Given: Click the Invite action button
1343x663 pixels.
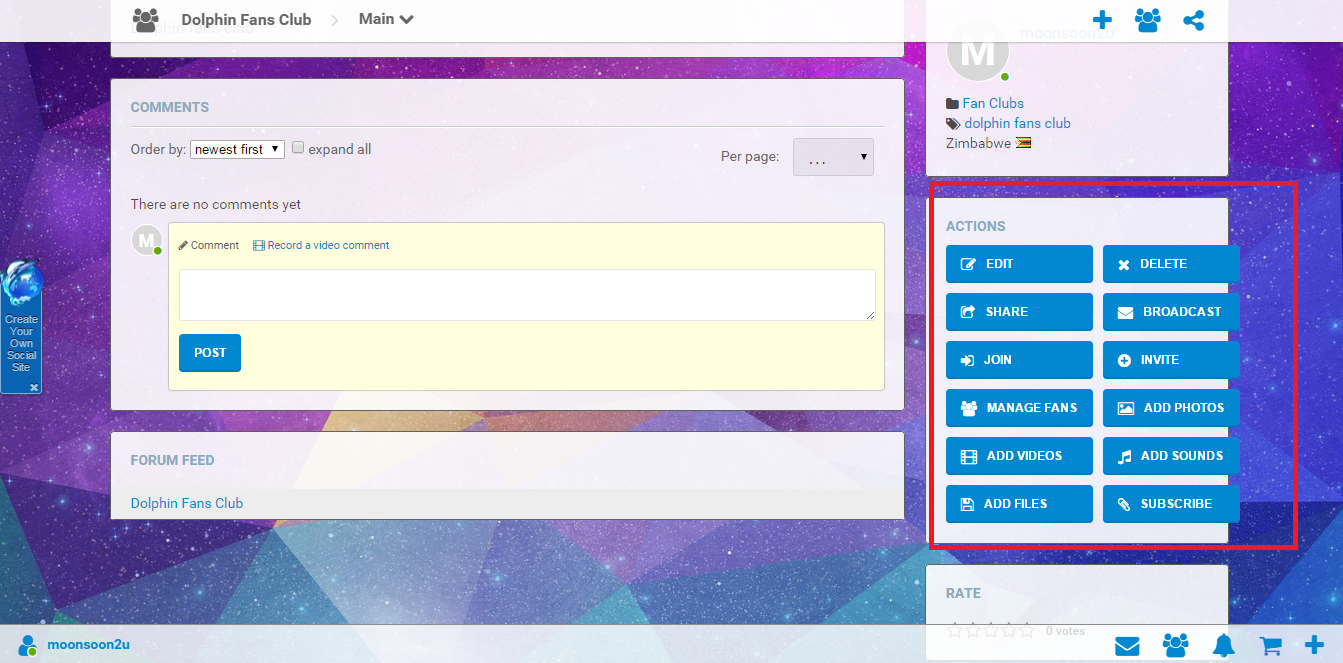Looking at the screenshot, I should tap(1171, 360).
